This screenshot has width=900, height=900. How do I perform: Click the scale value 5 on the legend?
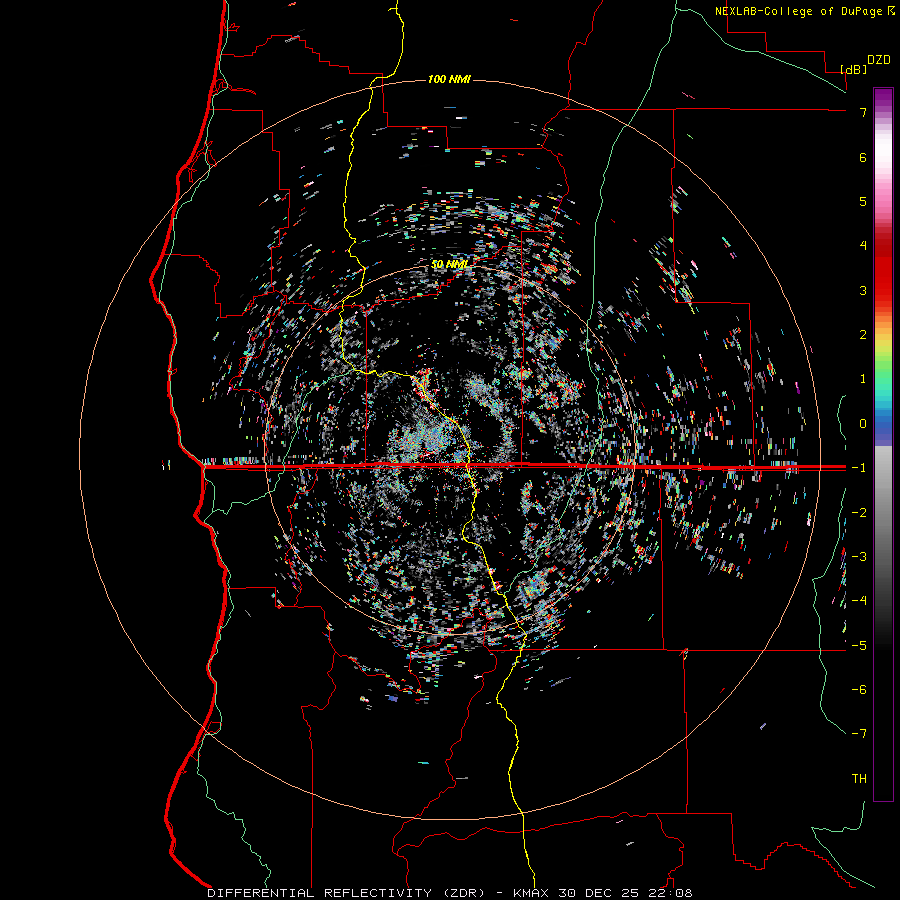click(863, 201)
